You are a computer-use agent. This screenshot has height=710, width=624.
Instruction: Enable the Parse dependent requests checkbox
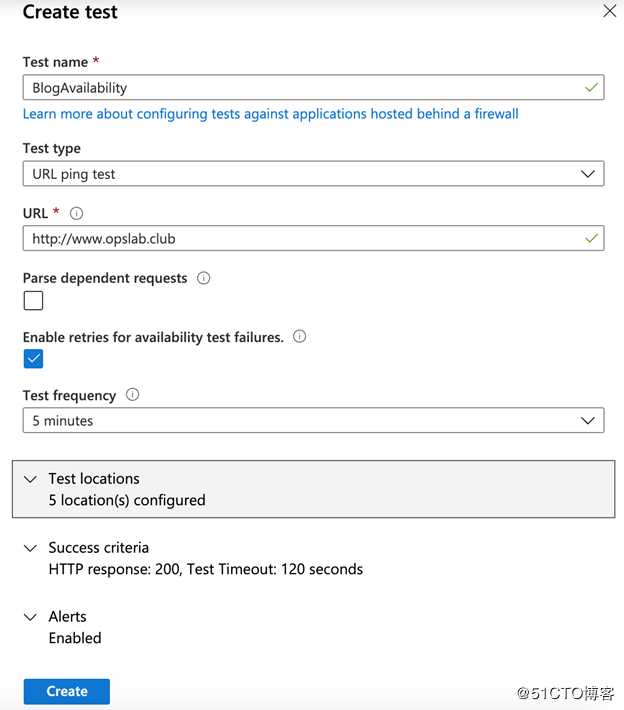click(x=34, y=301)
